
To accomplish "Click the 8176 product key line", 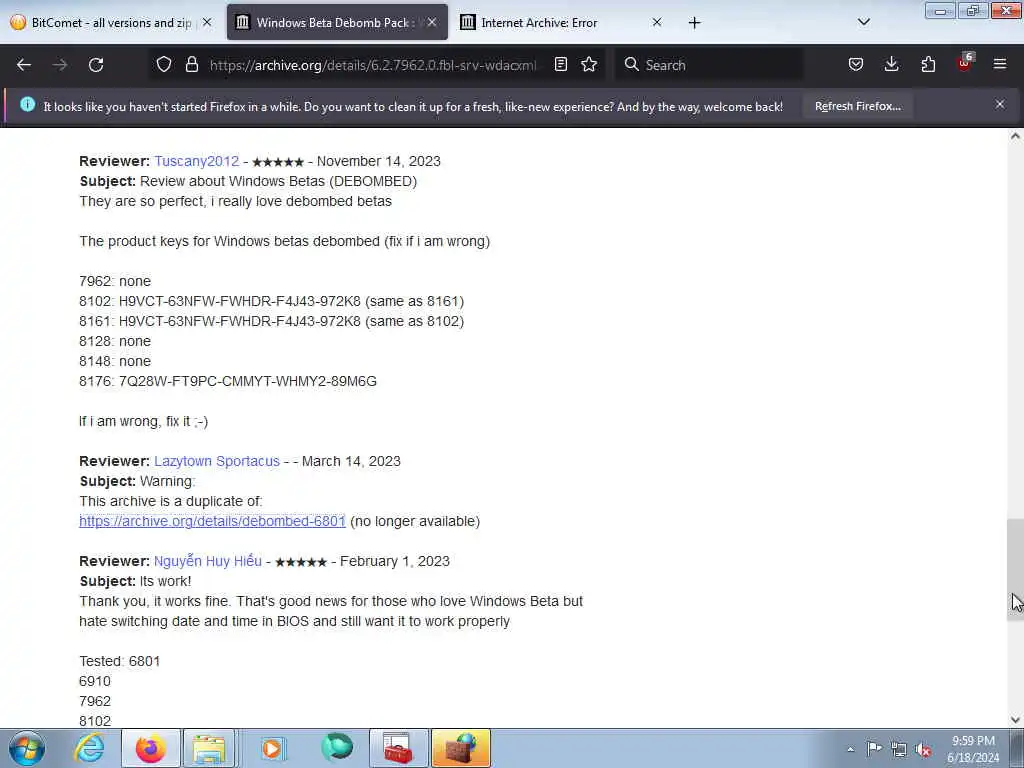I will point(228,381).
